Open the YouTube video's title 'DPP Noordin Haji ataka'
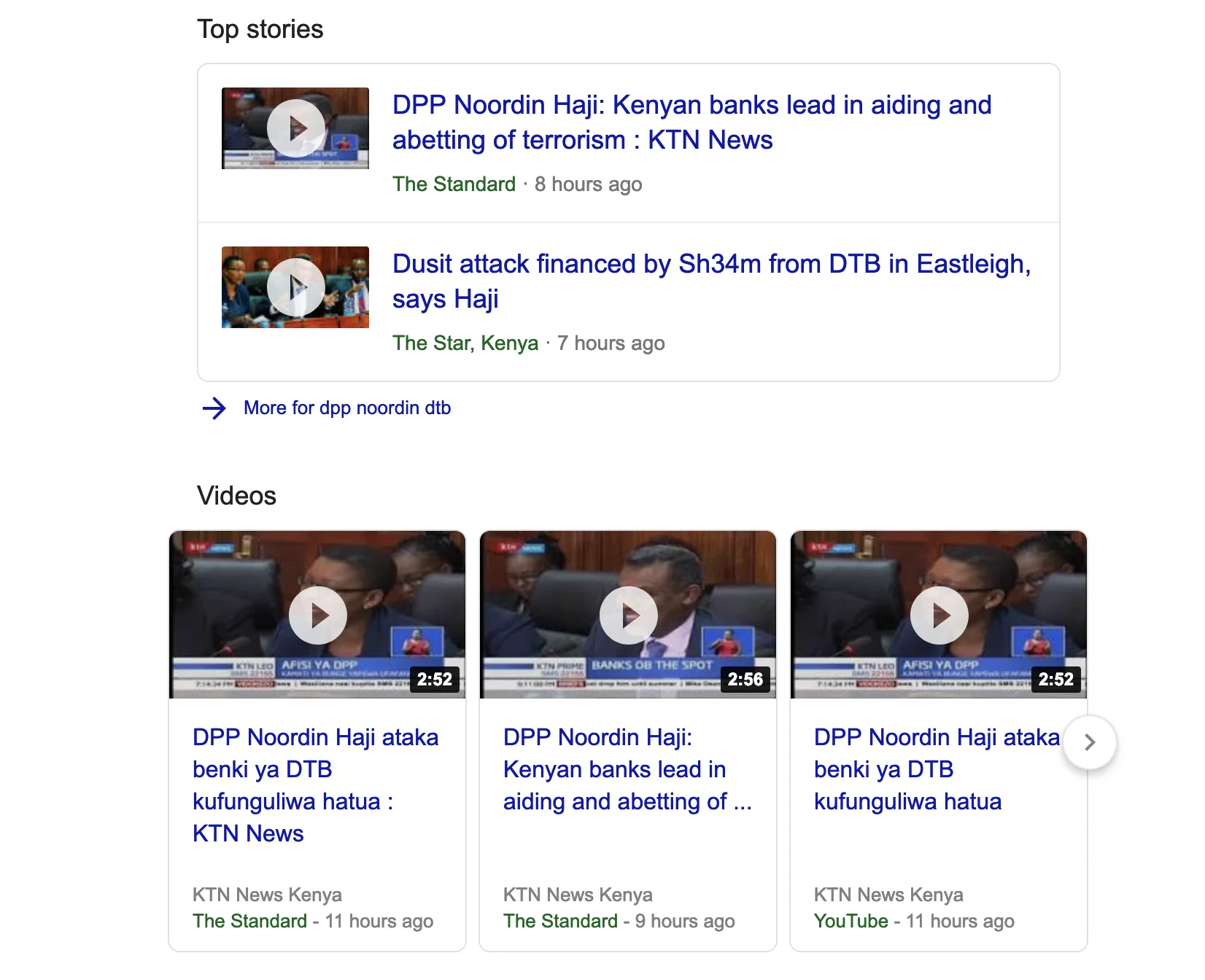Screen dimensions: 1205x980 click(936, 769)
